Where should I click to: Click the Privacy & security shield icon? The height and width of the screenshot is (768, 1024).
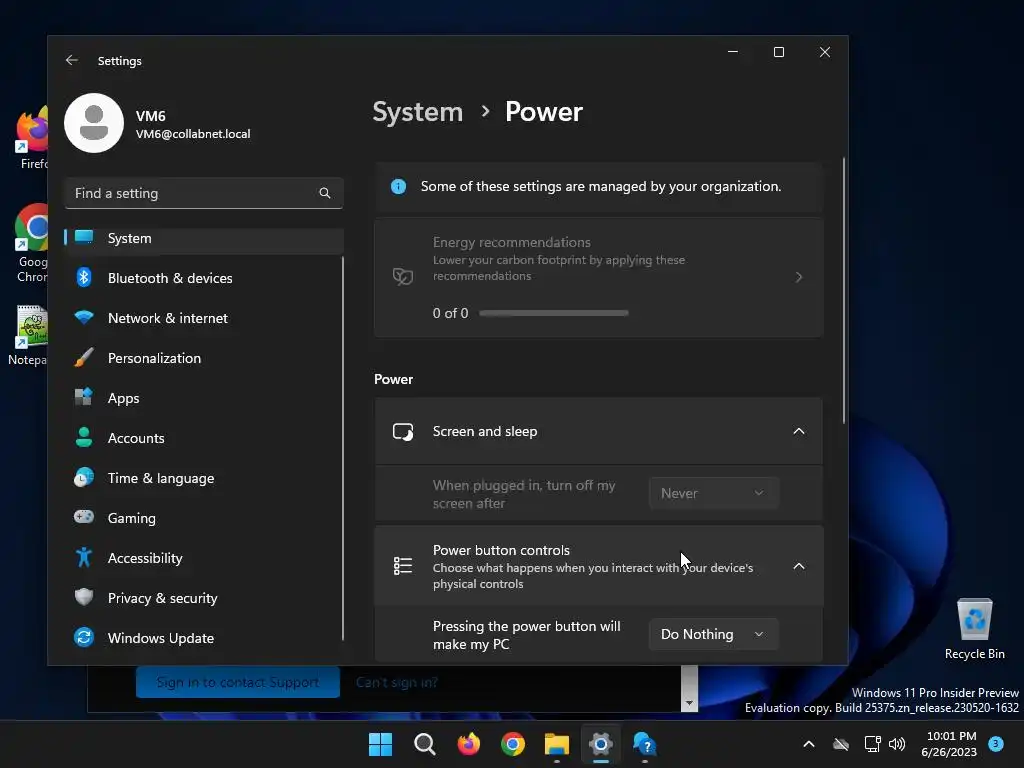pyautogui.click(x=84, y=597)
